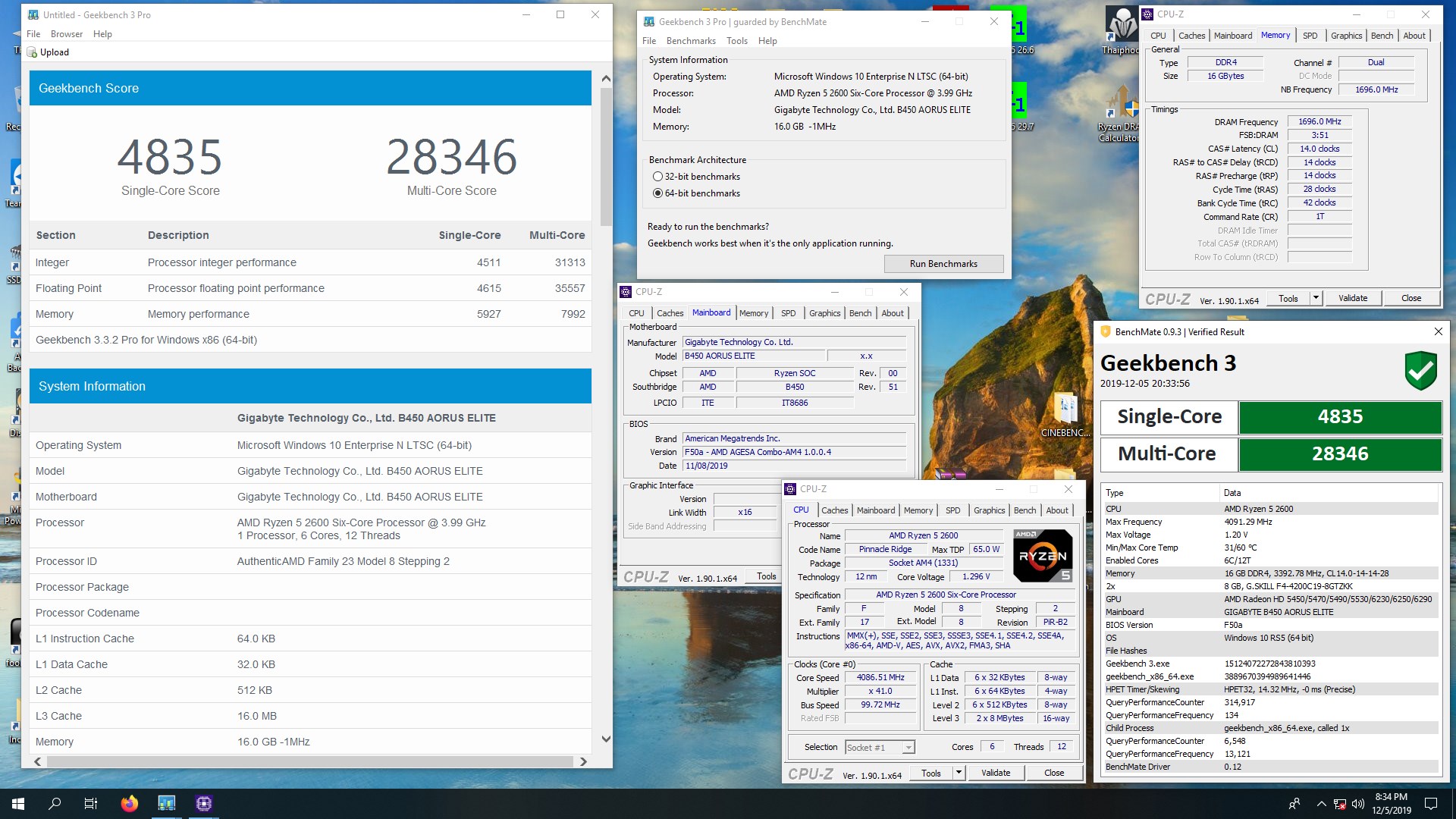1456x819 pixels.
Task: Open Tools dropdown arrow in CPU-Z CPU window
Action: point(959,773)
